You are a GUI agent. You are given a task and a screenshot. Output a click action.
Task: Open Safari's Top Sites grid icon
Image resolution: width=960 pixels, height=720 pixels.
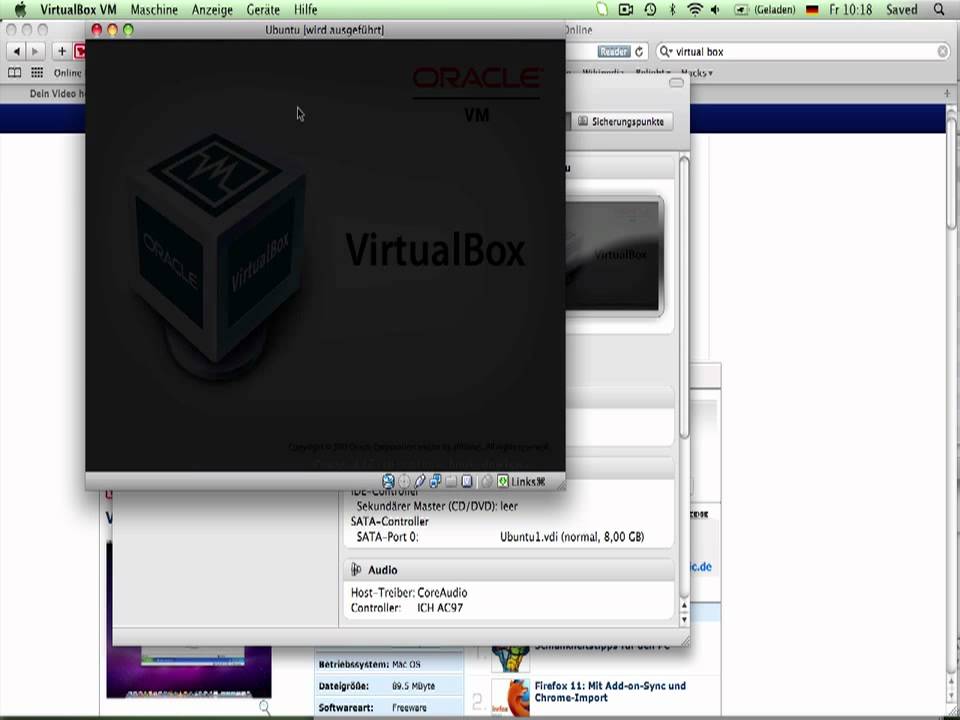[x=37, y=73]
